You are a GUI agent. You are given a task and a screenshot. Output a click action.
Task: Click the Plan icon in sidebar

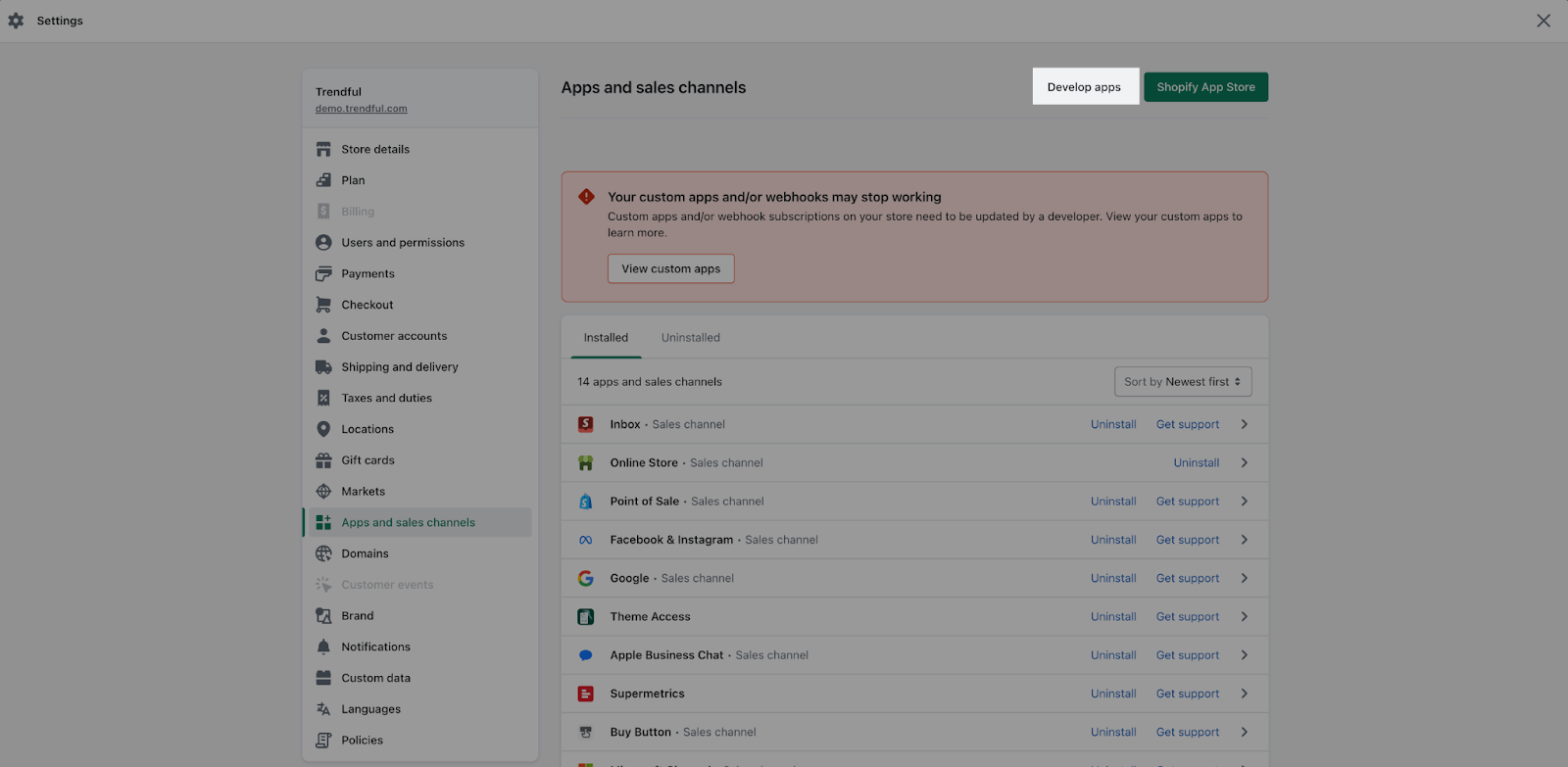coord(323,180)
